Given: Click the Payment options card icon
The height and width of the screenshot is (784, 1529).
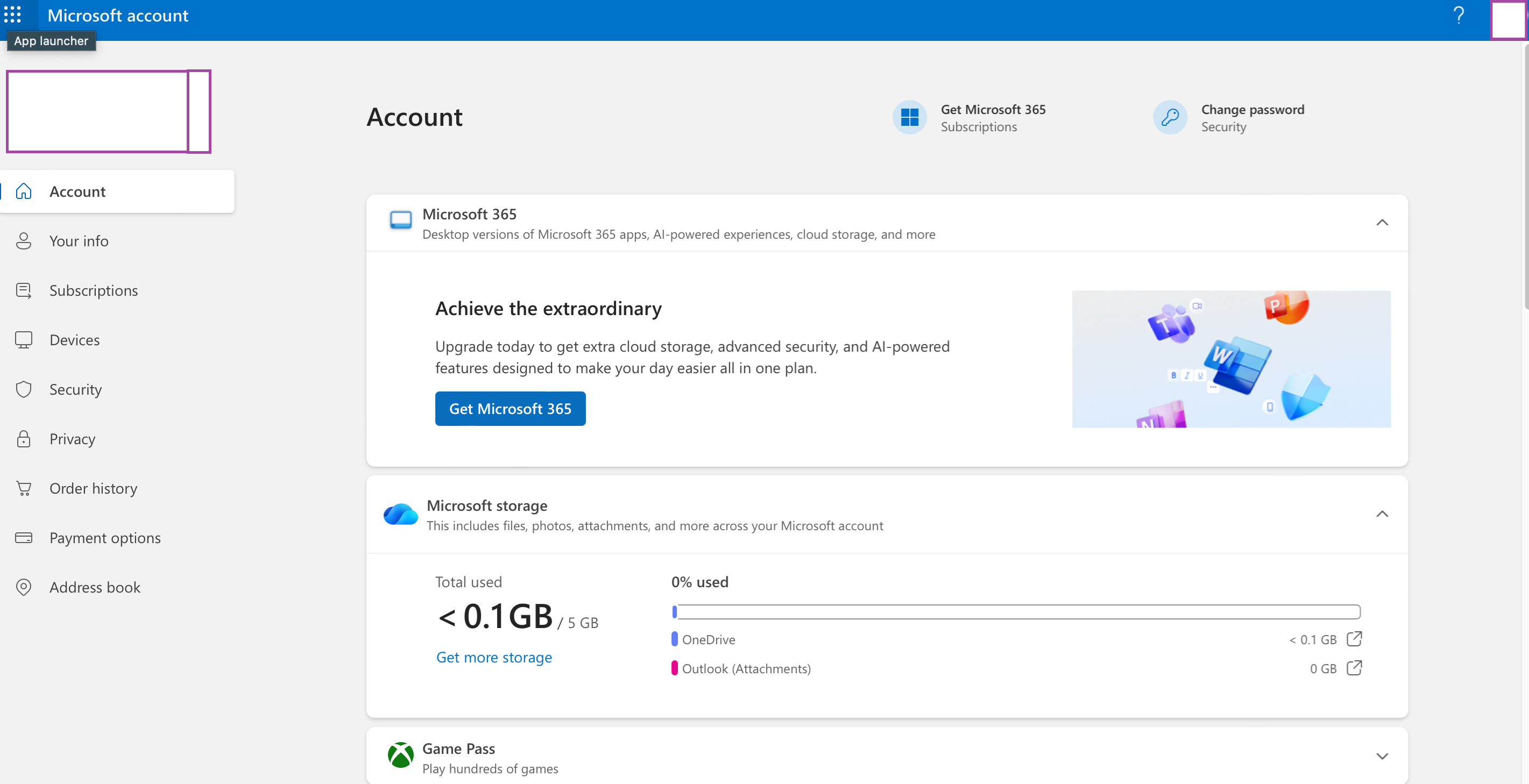Looking at the screenshot, I should point(24,538).
